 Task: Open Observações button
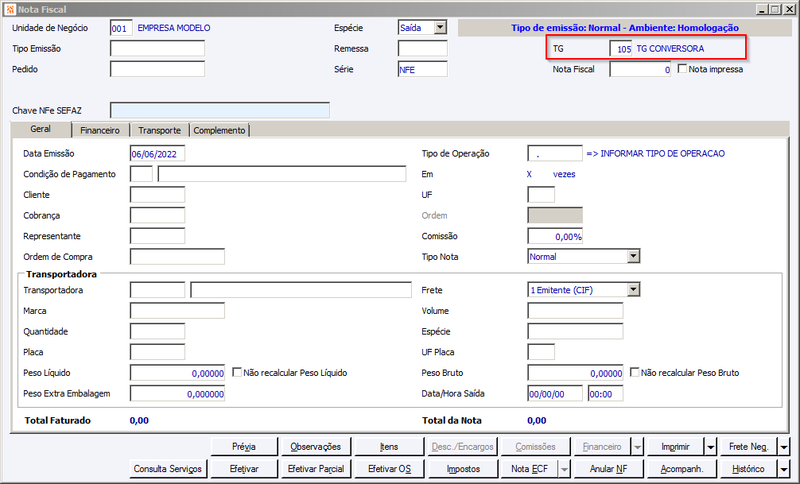[316, 447]
